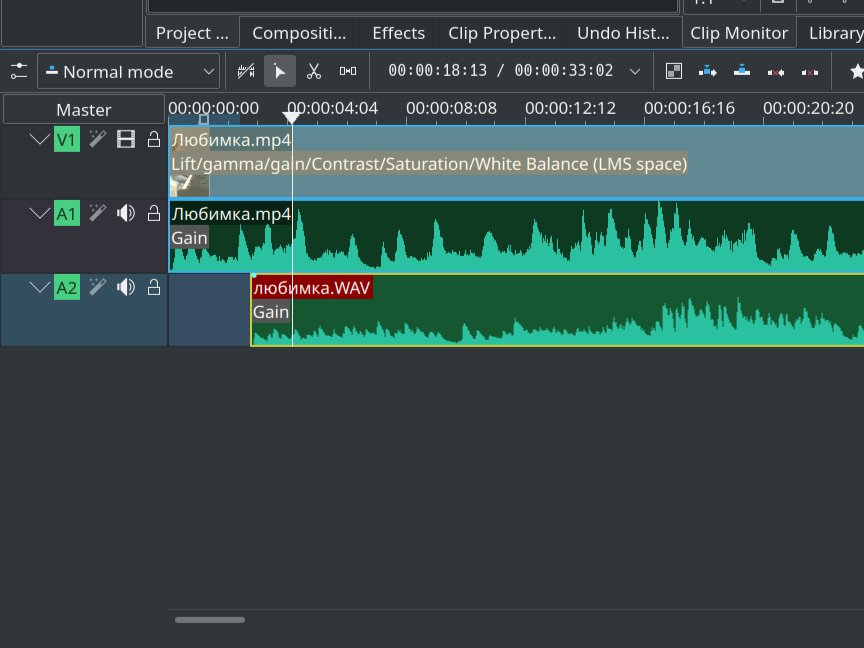Toggle V1 track effects wand icon
Image resolution: width=864 pixels, height=648 pixels.
pyautogui.click(x=98, y=139)
